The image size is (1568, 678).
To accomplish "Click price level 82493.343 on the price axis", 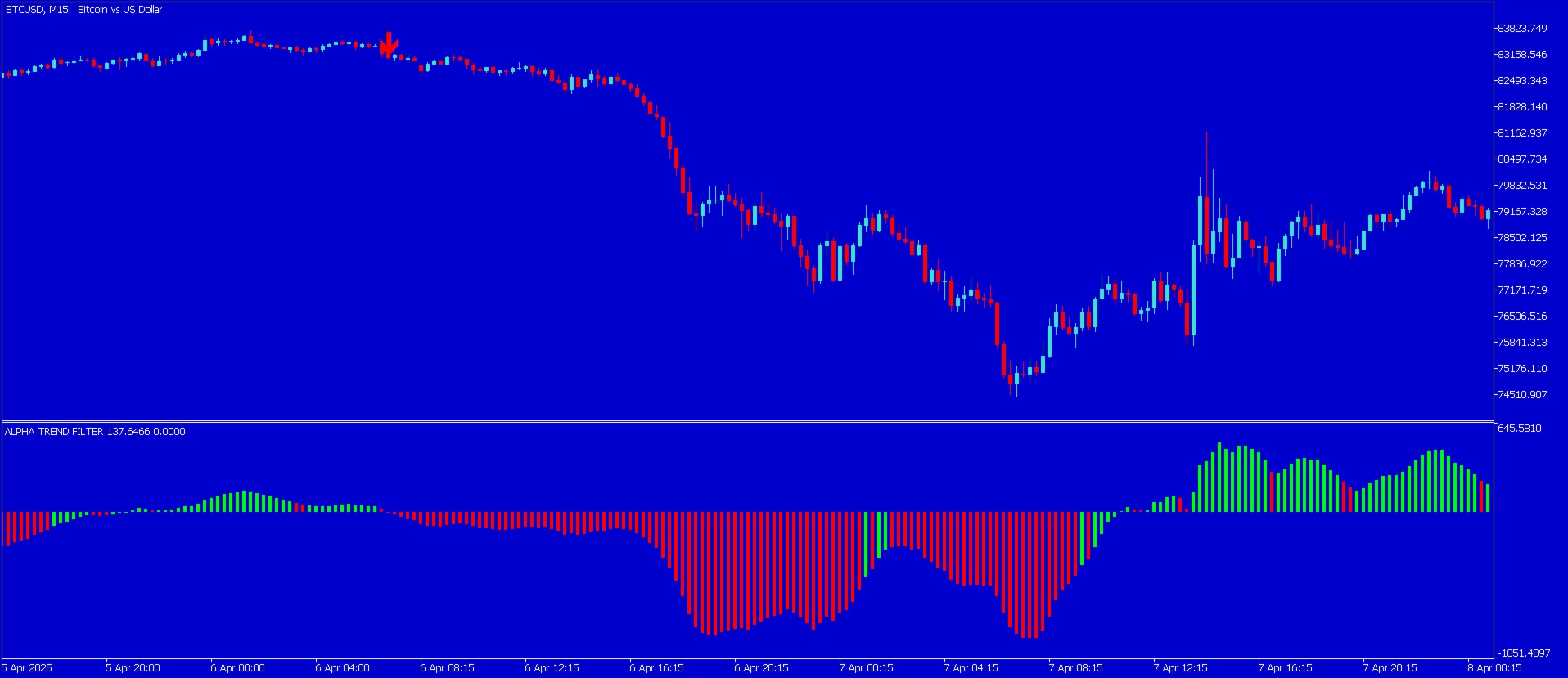I will [x=1522, y=81].
